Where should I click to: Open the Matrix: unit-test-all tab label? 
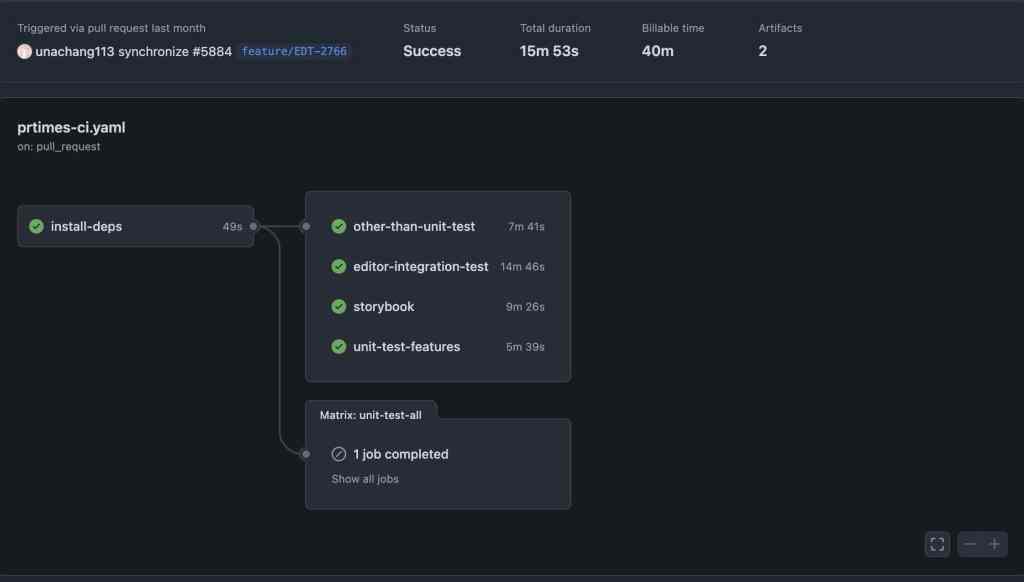370,415
